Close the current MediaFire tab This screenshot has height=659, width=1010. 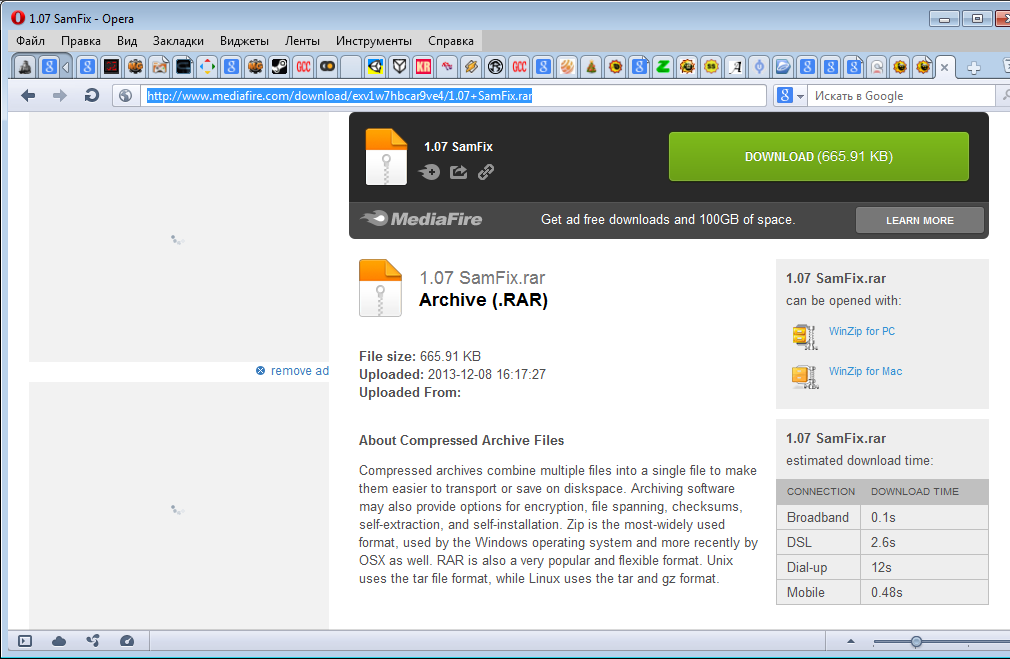click(x=944, y=67)
